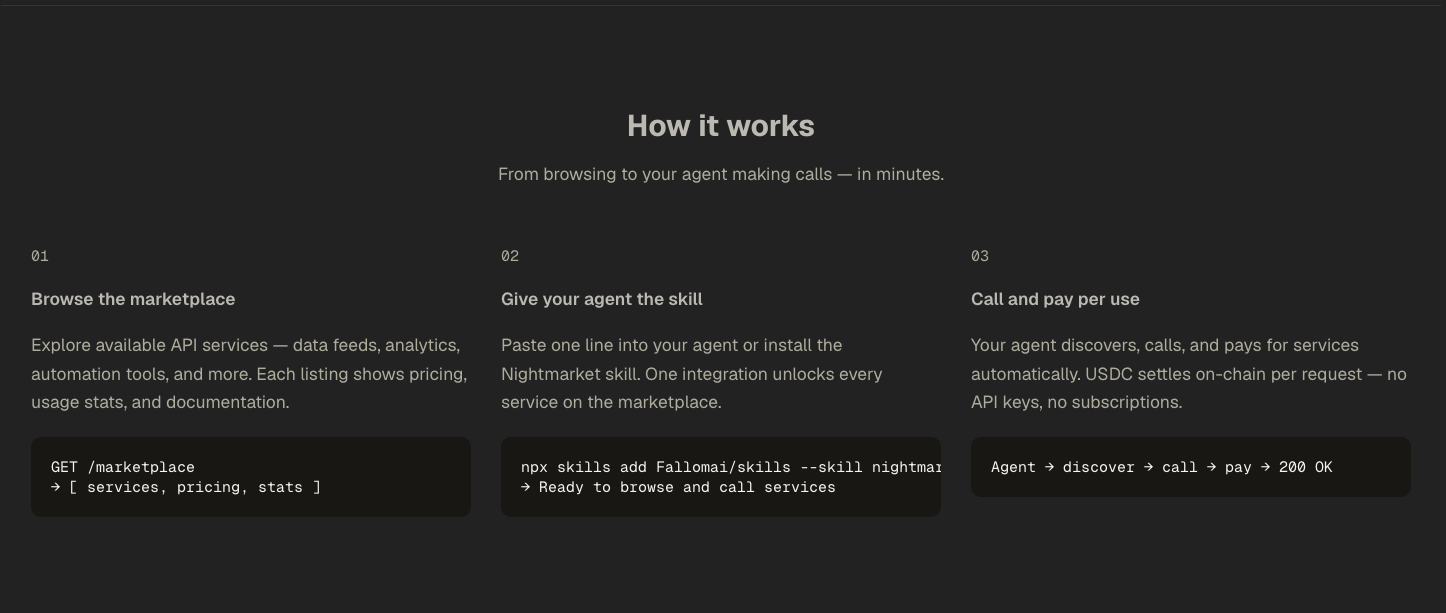Click the "Agent → discover → call → pay → 200 OK" line
This screenshot has height=613, width=1446.
coord(1162,467)
